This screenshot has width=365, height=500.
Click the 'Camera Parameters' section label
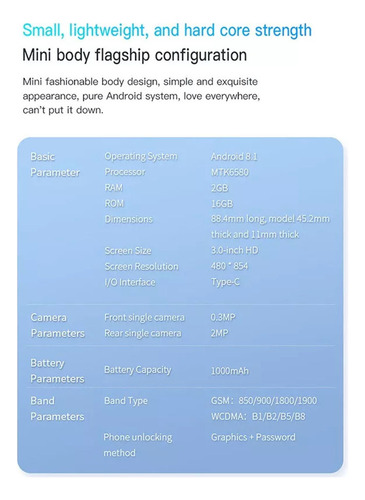click(57, 325)
